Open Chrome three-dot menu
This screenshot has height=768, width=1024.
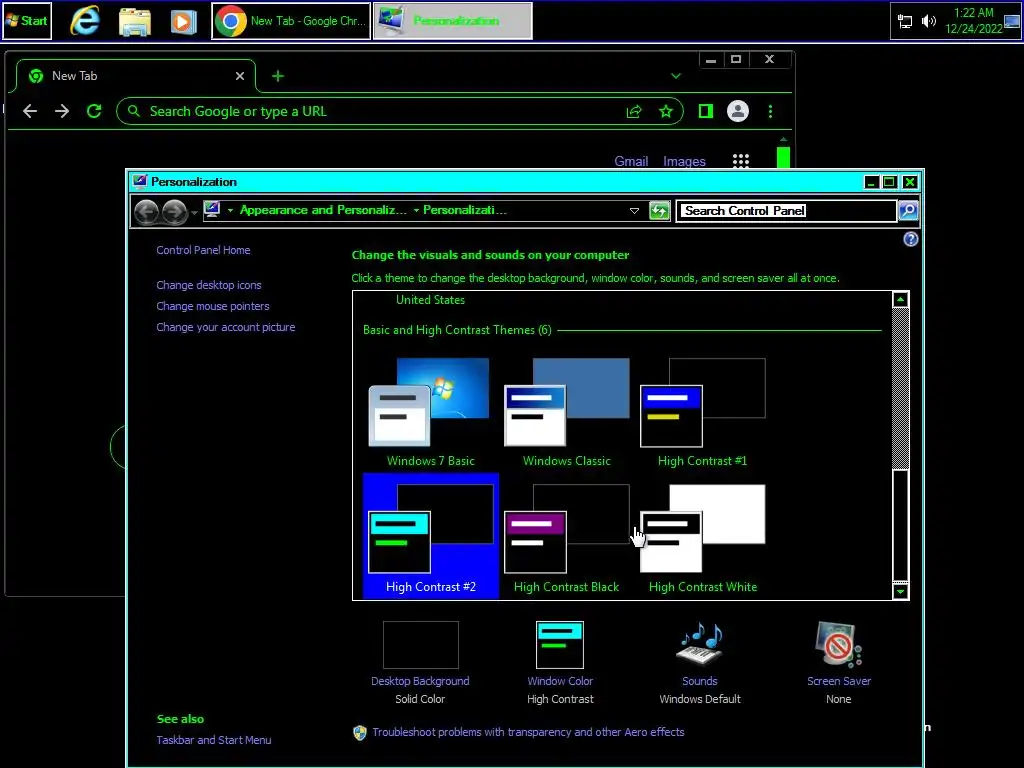pyautogui.click(x=771, y=112)
